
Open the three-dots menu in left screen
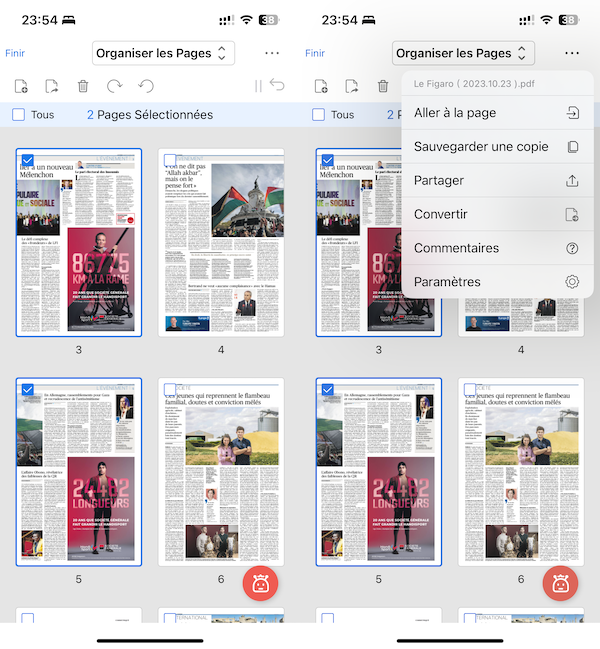point(272,53)
